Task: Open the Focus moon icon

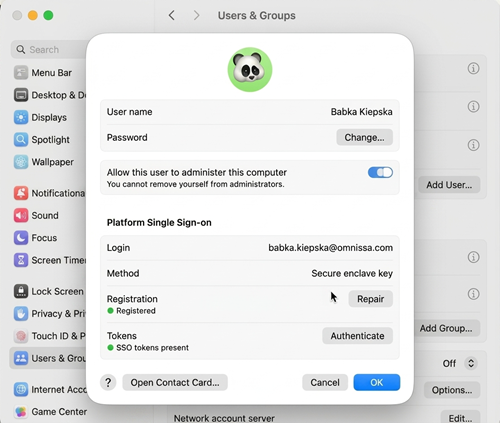Action: point(21,238)
